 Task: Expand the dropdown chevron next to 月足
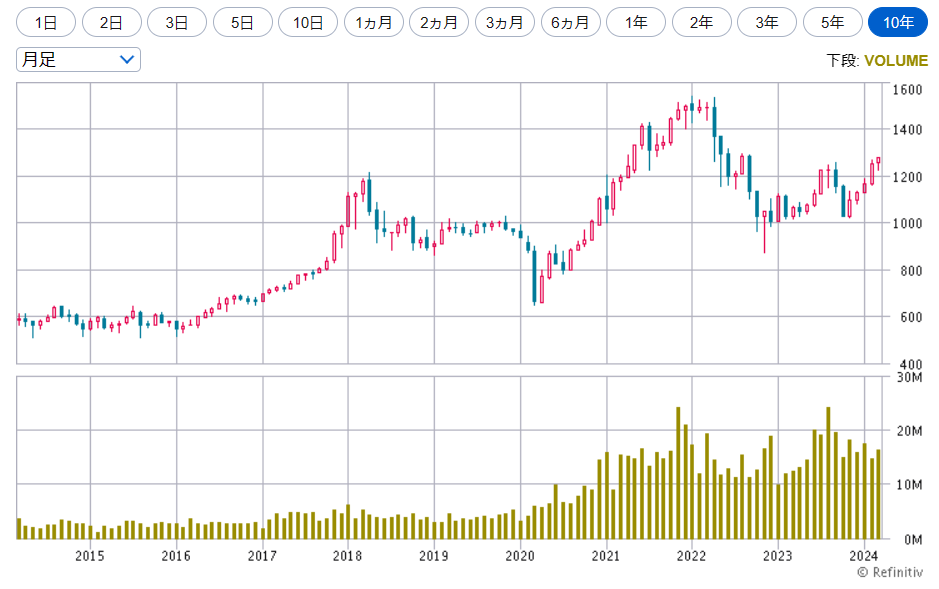127,60
